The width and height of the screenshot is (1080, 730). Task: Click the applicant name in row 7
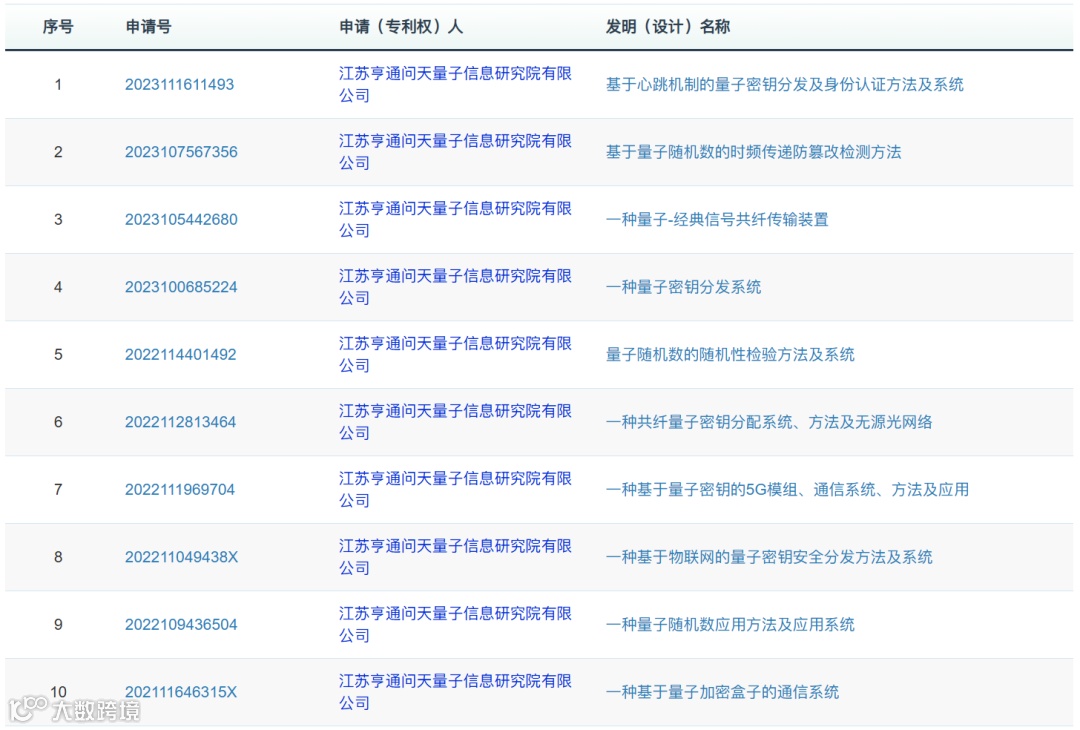tap(455, 490)
